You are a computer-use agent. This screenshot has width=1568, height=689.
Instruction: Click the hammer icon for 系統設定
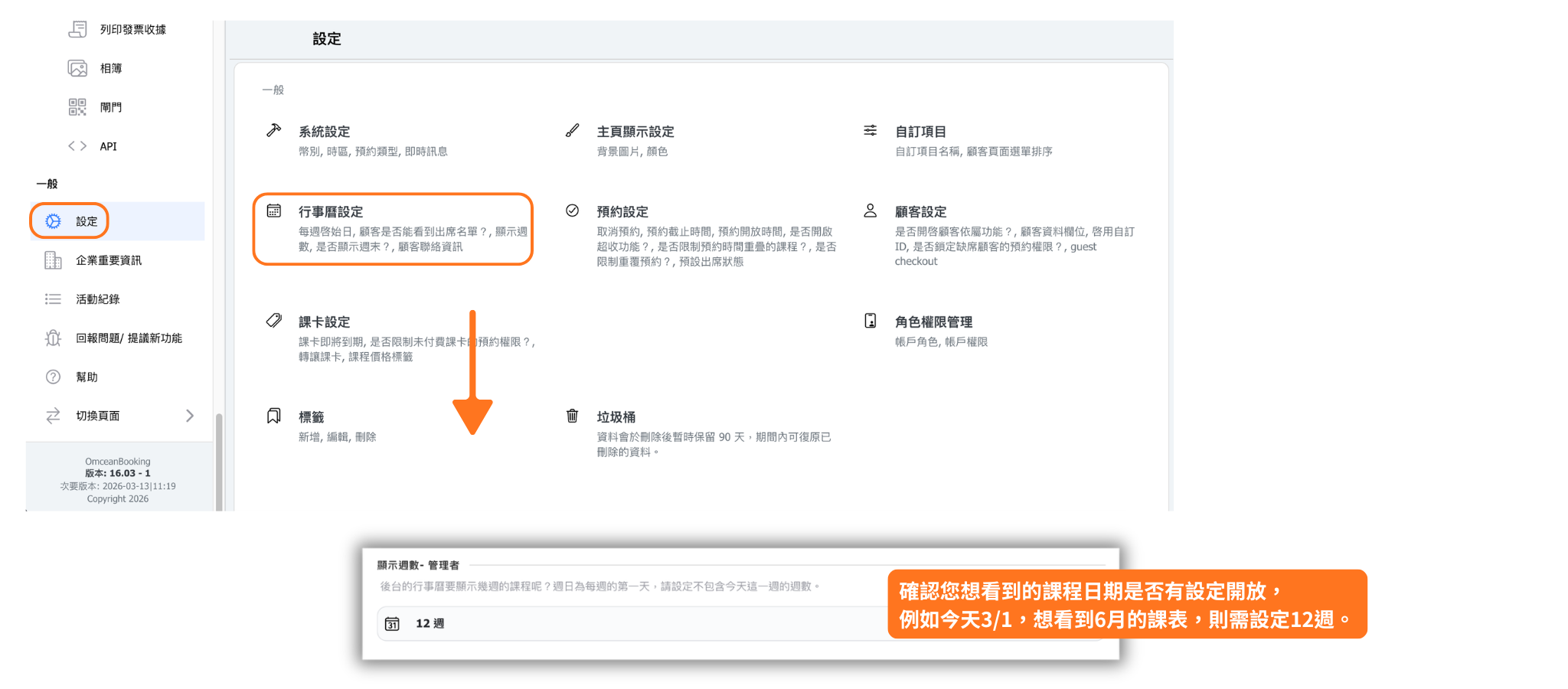(273, 131)
